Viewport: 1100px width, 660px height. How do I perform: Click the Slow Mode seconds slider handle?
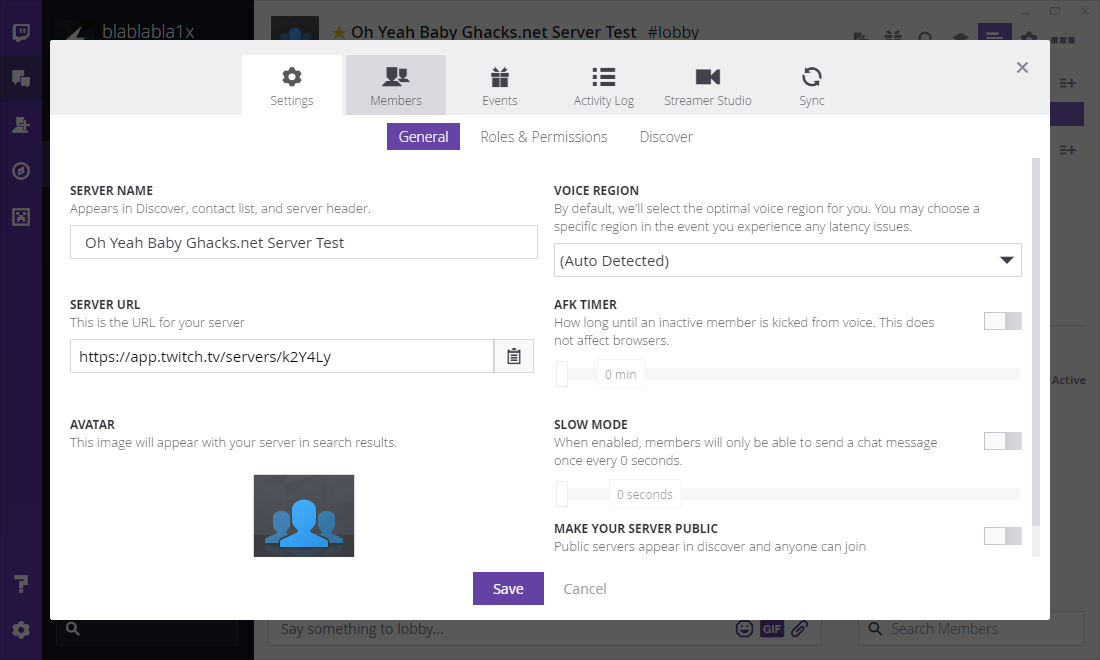(562, 494)
